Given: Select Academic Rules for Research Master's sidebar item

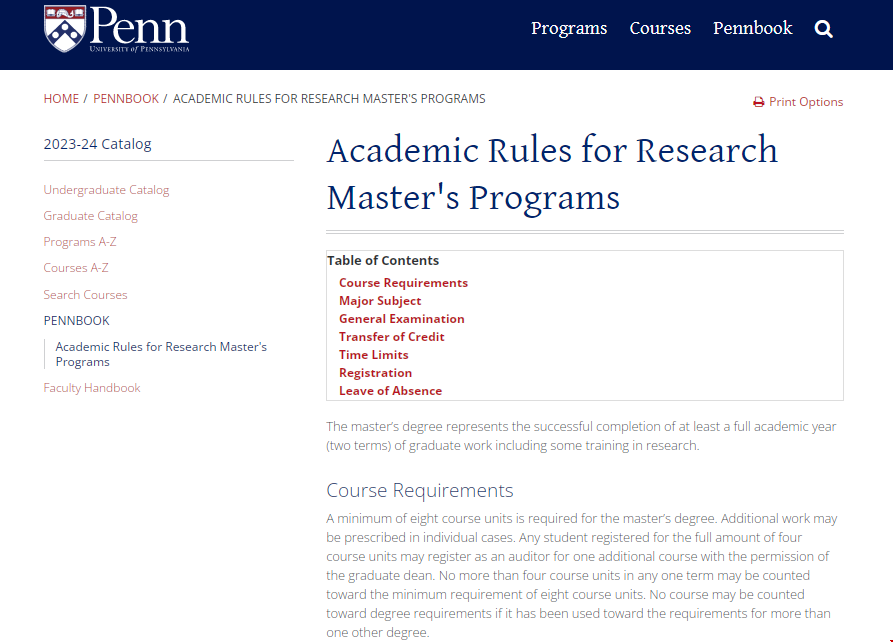Looking at the screenshot, I should coord(161,354).
